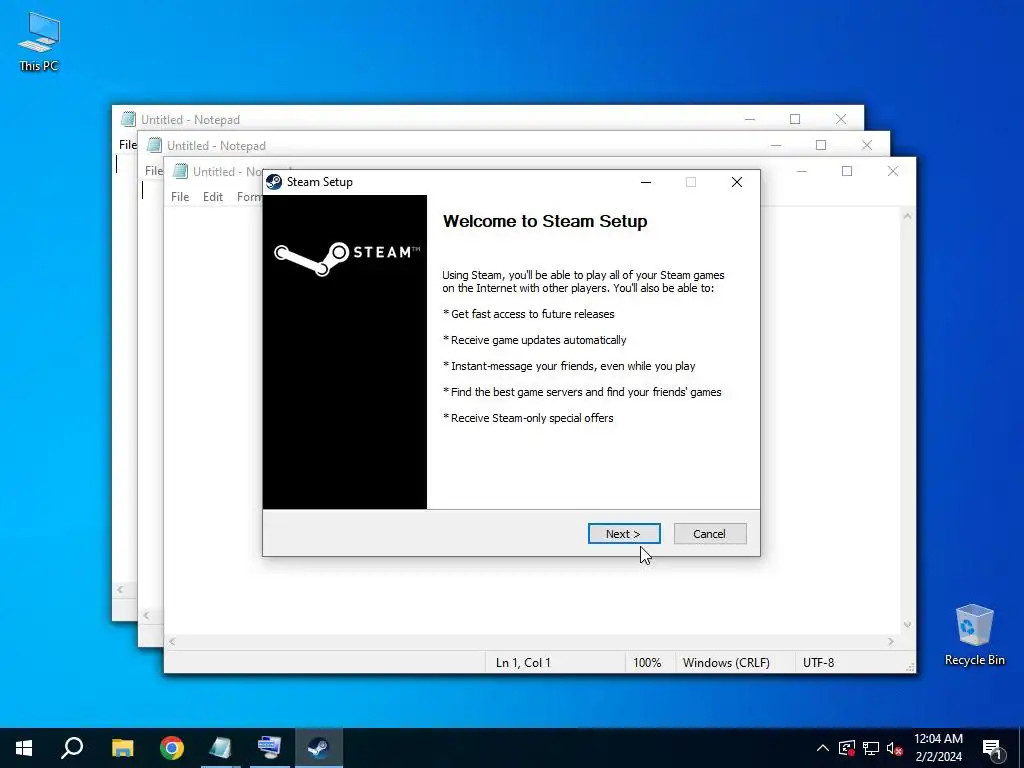Image resolution: width=1024 pixels, height=768 pixels.
Task: Minimize the Steam Setup window
Action: pyautogui.click(x=646, y=182)
